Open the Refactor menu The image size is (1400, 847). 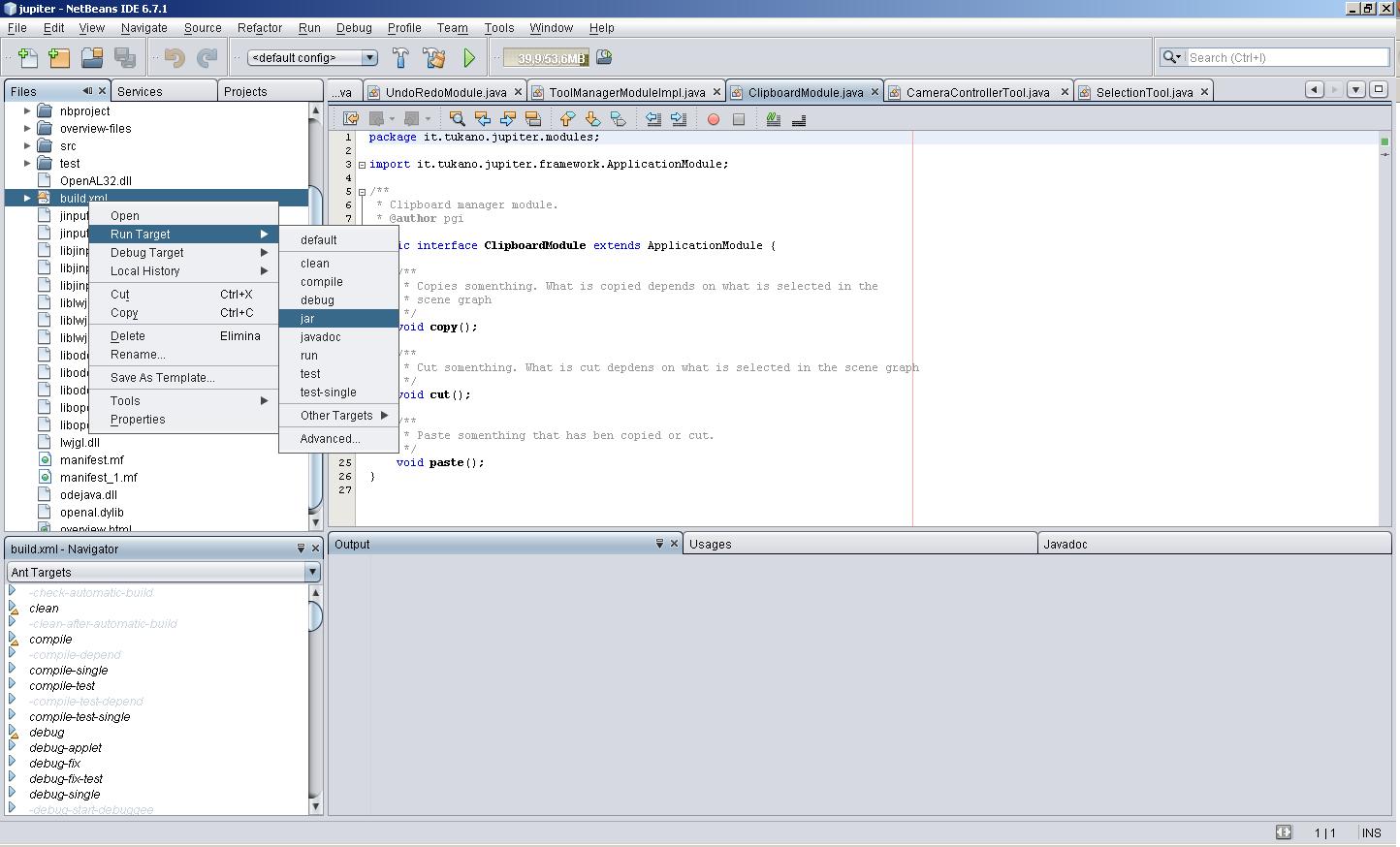tap(260, 28)
